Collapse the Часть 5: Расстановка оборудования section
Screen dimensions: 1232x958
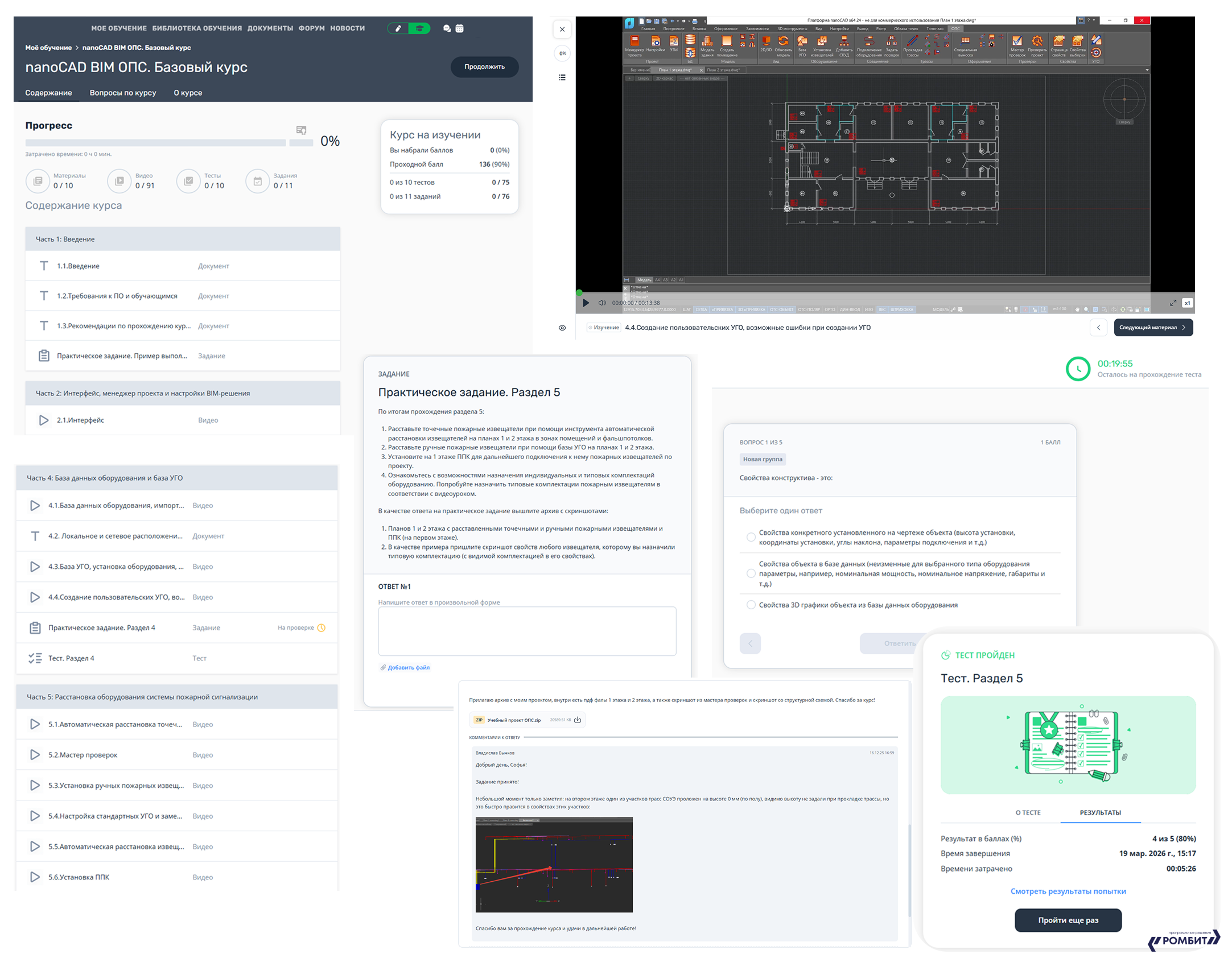[x=176, y=697]
